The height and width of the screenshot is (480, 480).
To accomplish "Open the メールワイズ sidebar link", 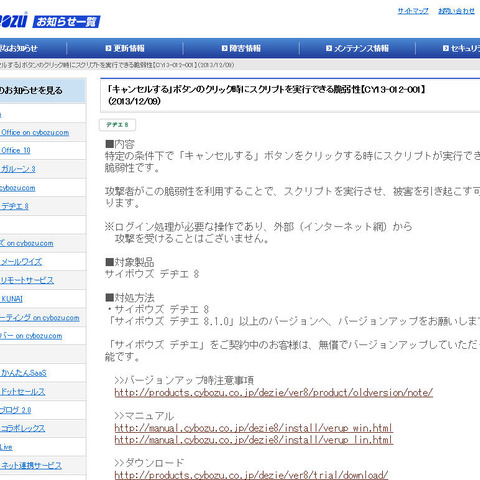I will (x=21, y=262).
